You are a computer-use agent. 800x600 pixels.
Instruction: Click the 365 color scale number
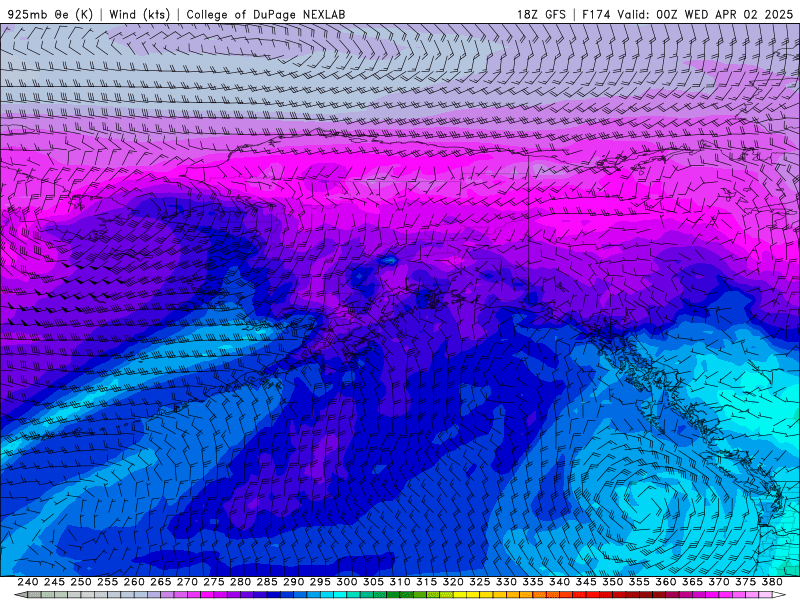[x=692, y=582]
